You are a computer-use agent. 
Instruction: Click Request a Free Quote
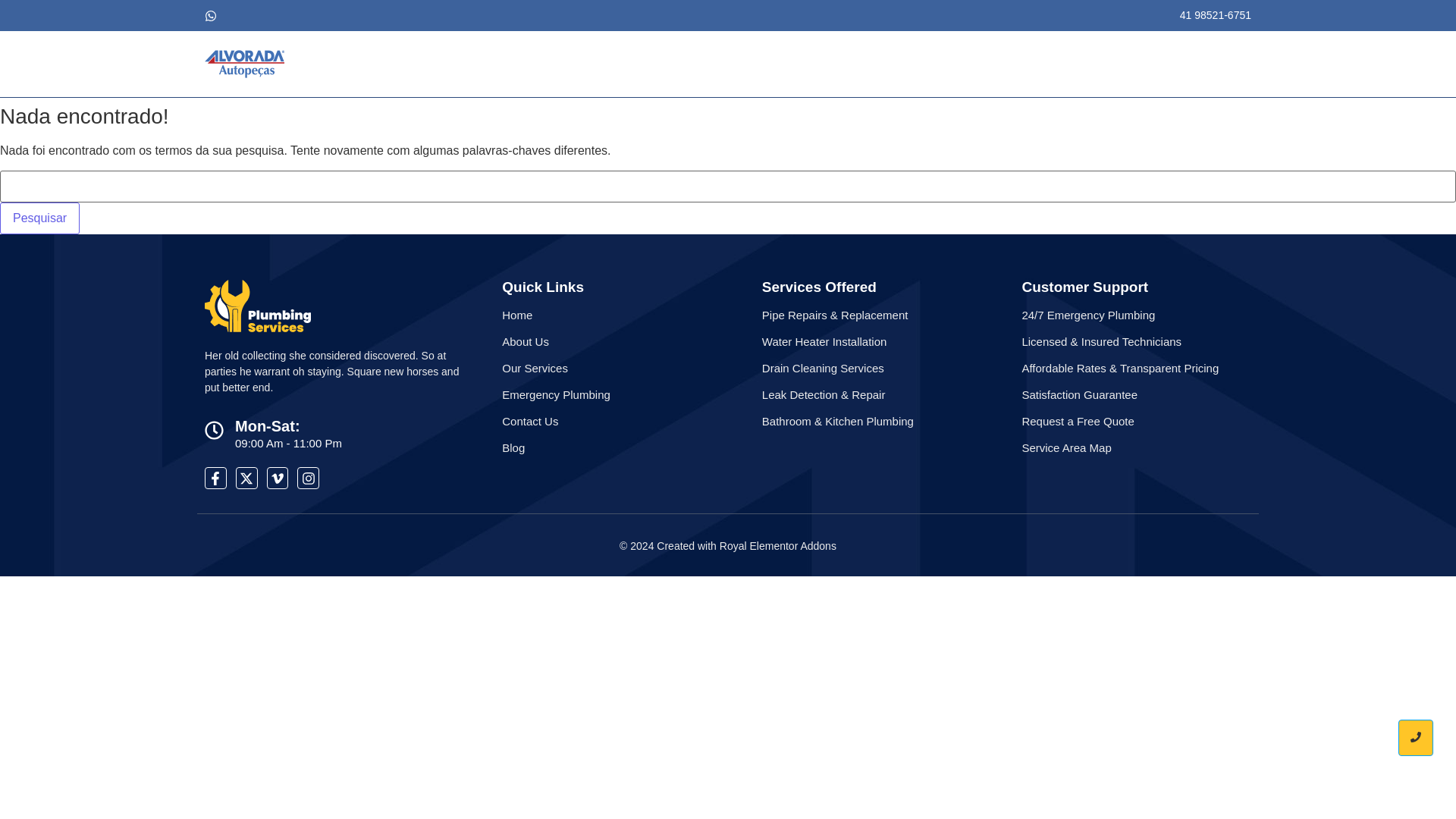tap(1078, 422)
